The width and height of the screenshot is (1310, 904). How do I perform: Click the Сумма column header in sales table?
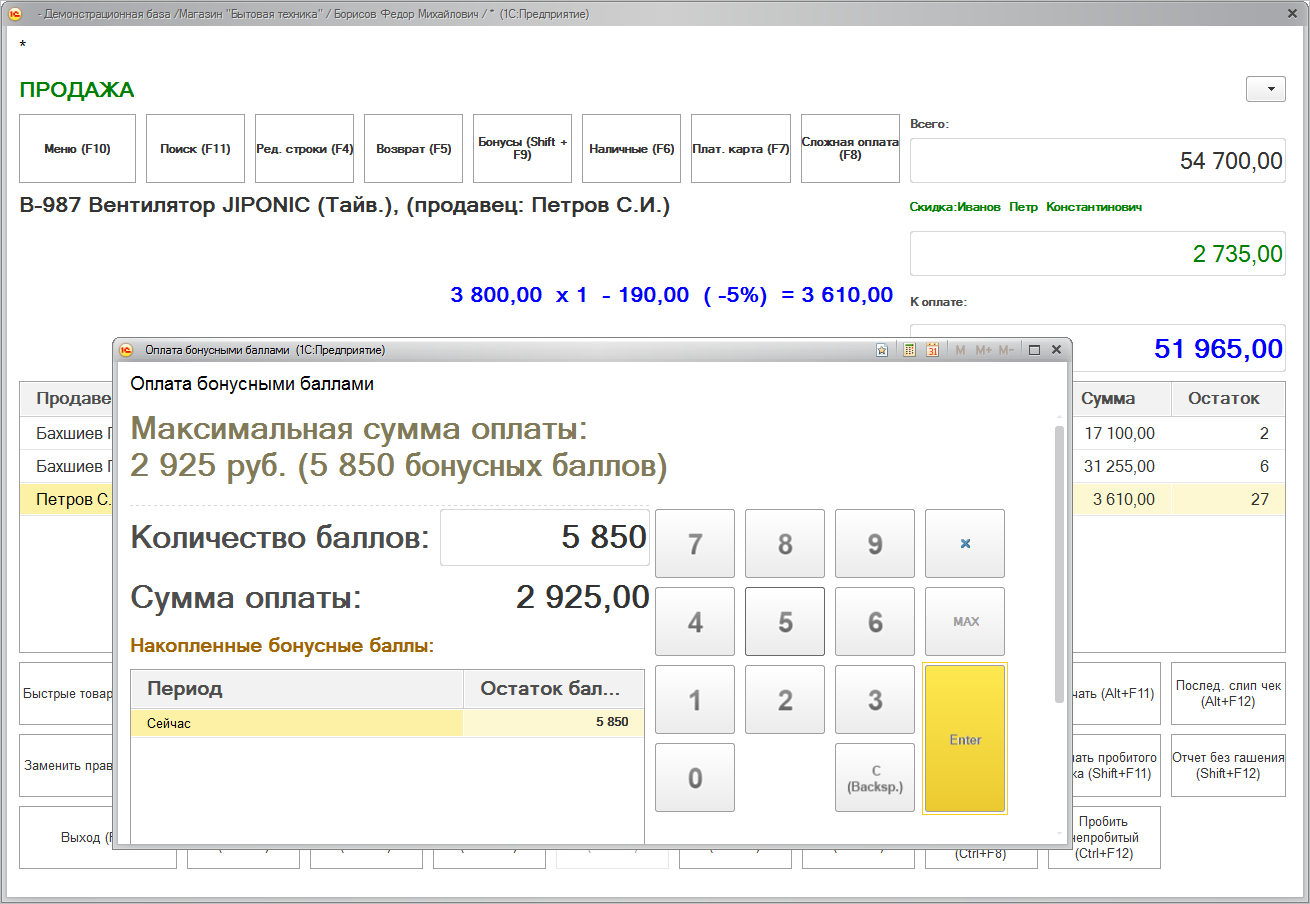[1120, 398]
